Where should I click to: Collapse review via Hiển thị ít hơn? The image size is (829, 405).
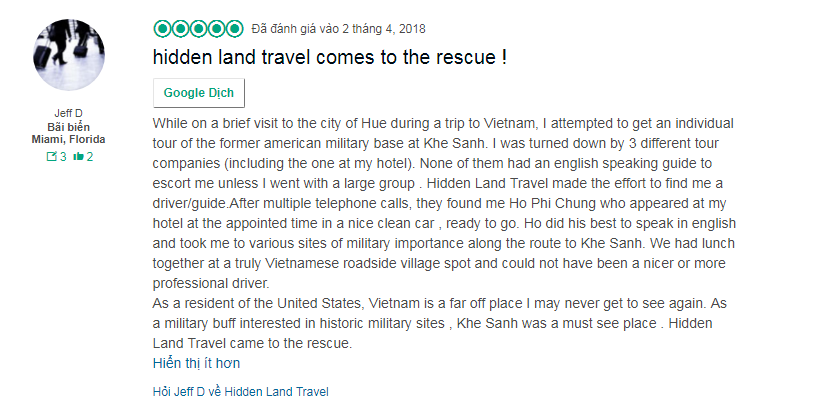196,363
